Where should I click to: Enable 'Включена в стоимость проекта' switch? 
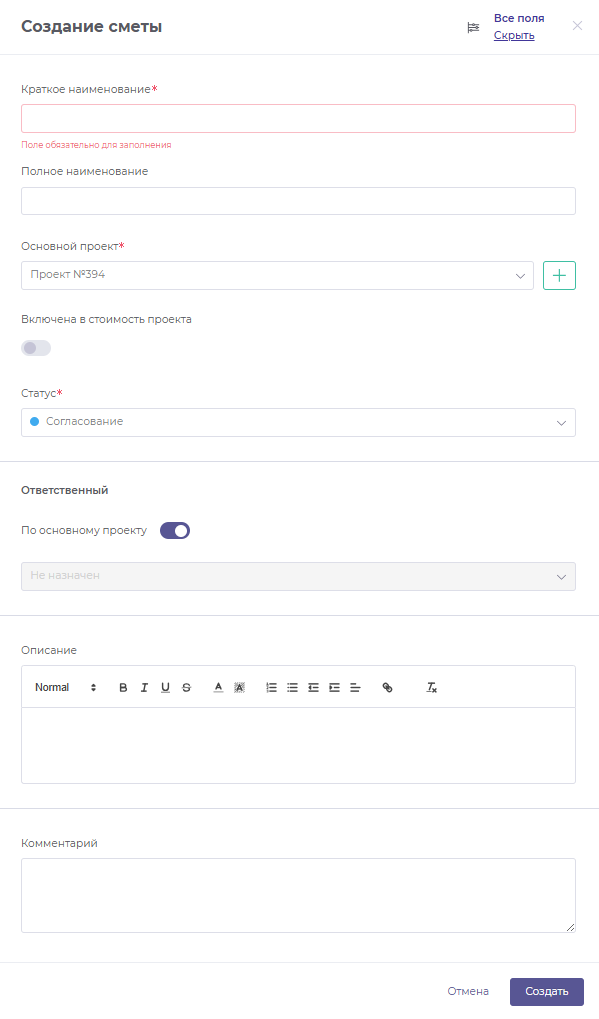pos(36,348)
